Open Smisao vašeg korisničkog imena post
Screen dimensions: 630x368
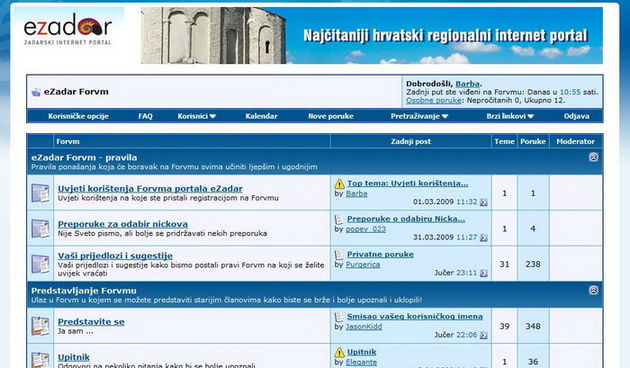tap(415, 317)
